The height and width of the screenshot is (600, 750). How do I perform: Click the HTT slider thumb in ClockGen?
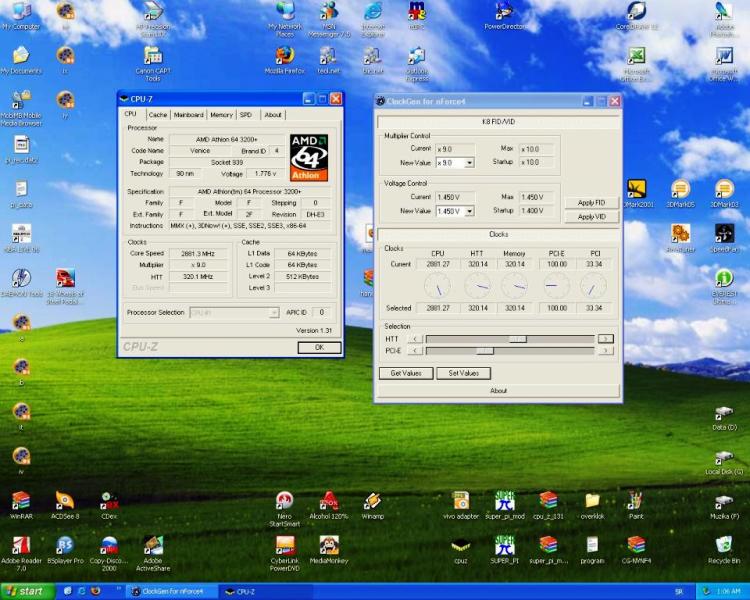click(517, 339)
